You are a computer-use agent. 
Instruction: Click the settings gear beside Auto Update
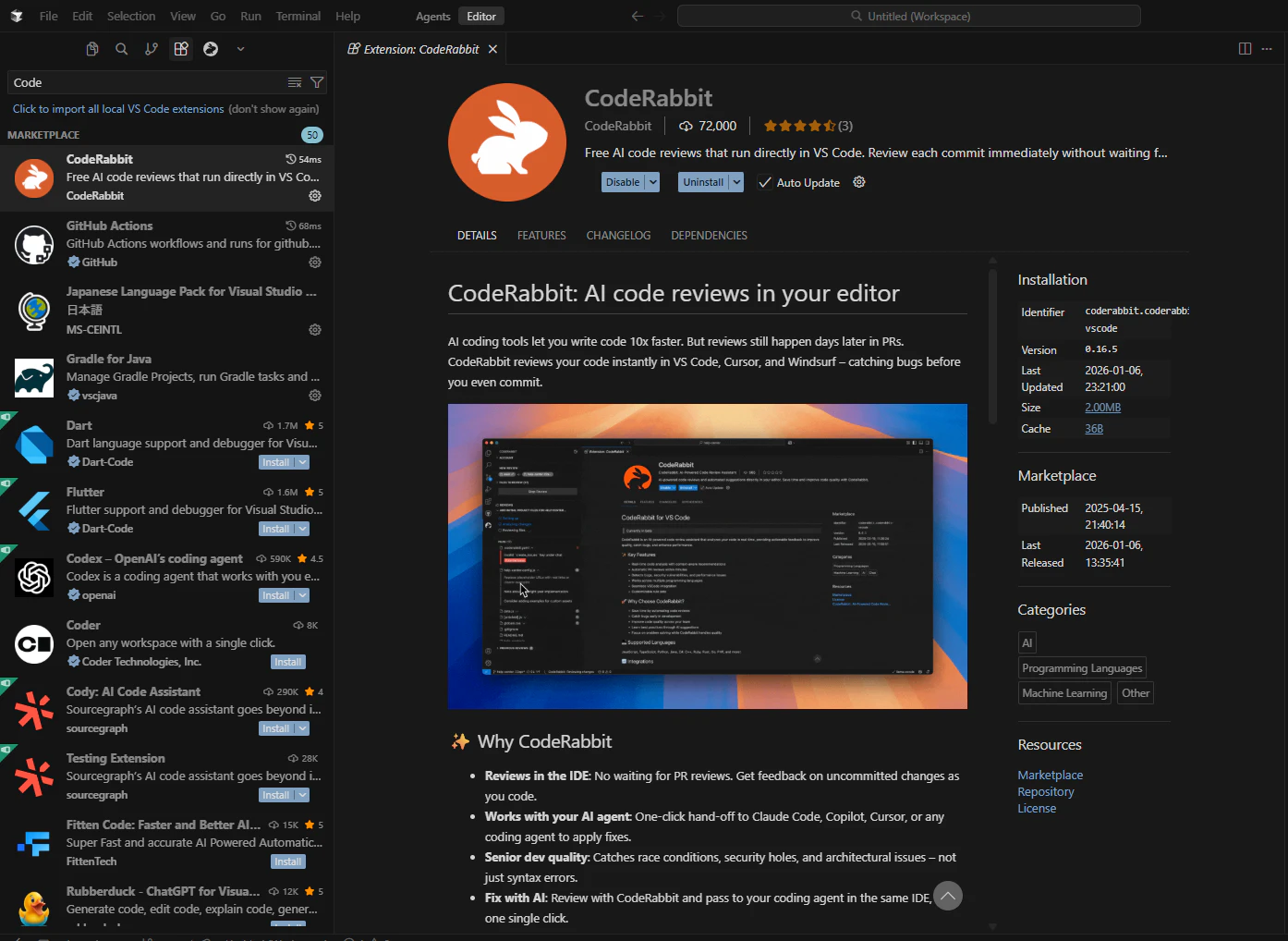click(859, 182)
